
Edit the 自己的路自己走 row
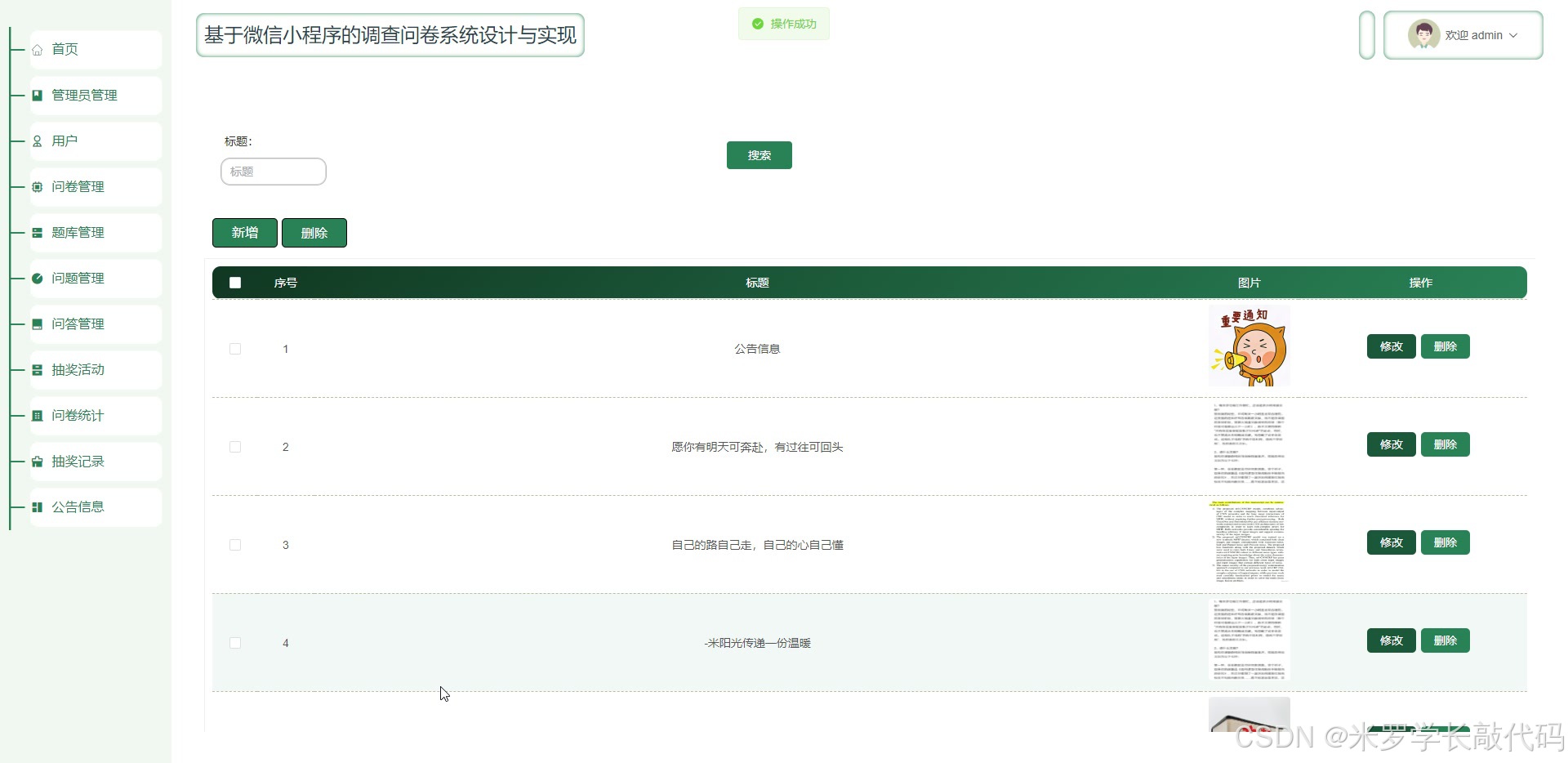(x=1392, y=542)
